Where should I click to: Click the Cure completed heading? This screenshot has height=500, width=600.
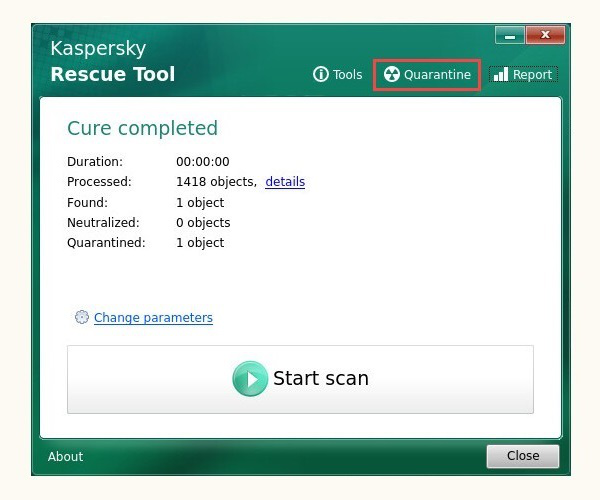click(142, 128)
